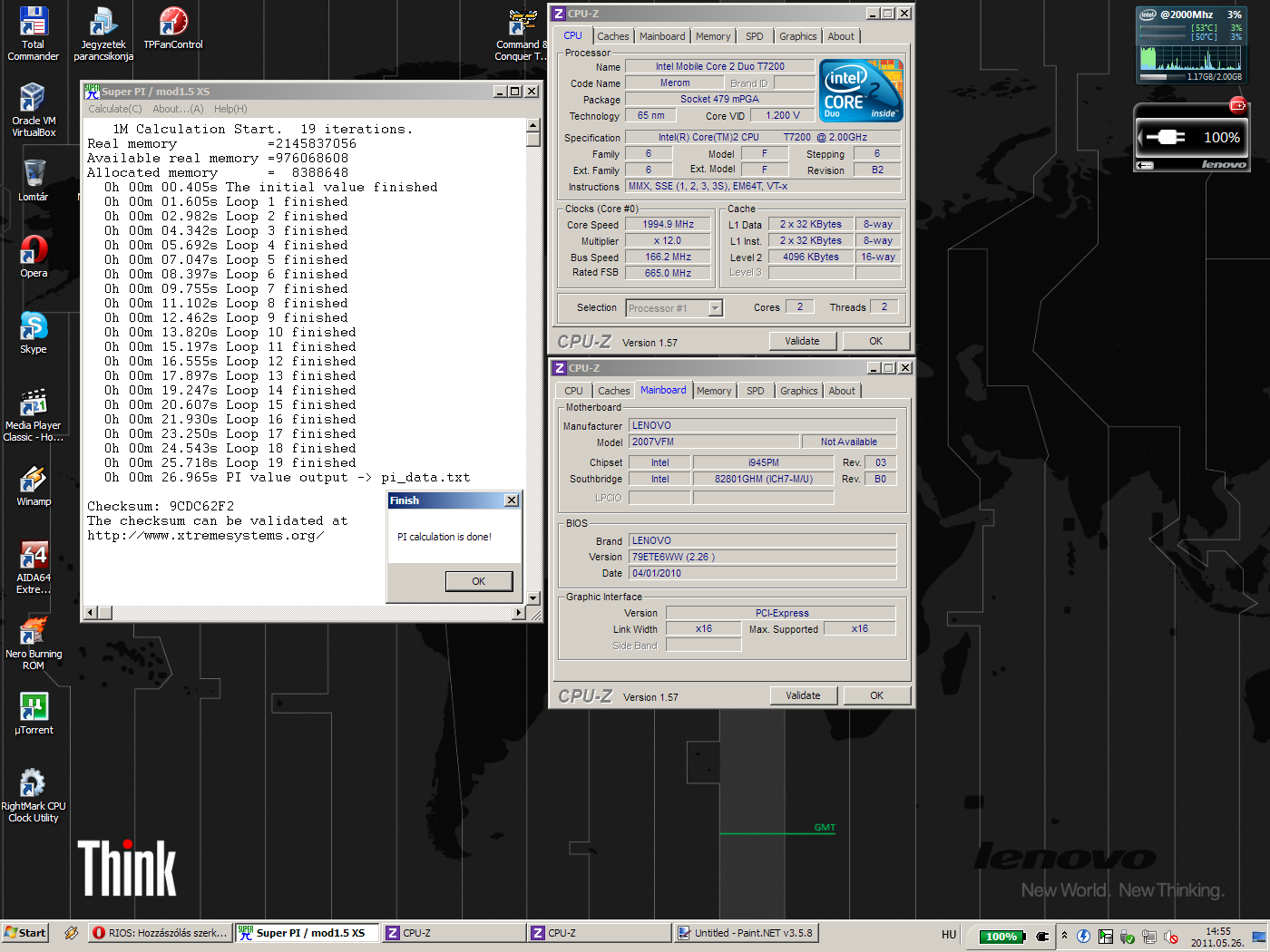1270x952 pixels.
Task: Click OK in upper CPU-Z window
Action: point(875,341)
